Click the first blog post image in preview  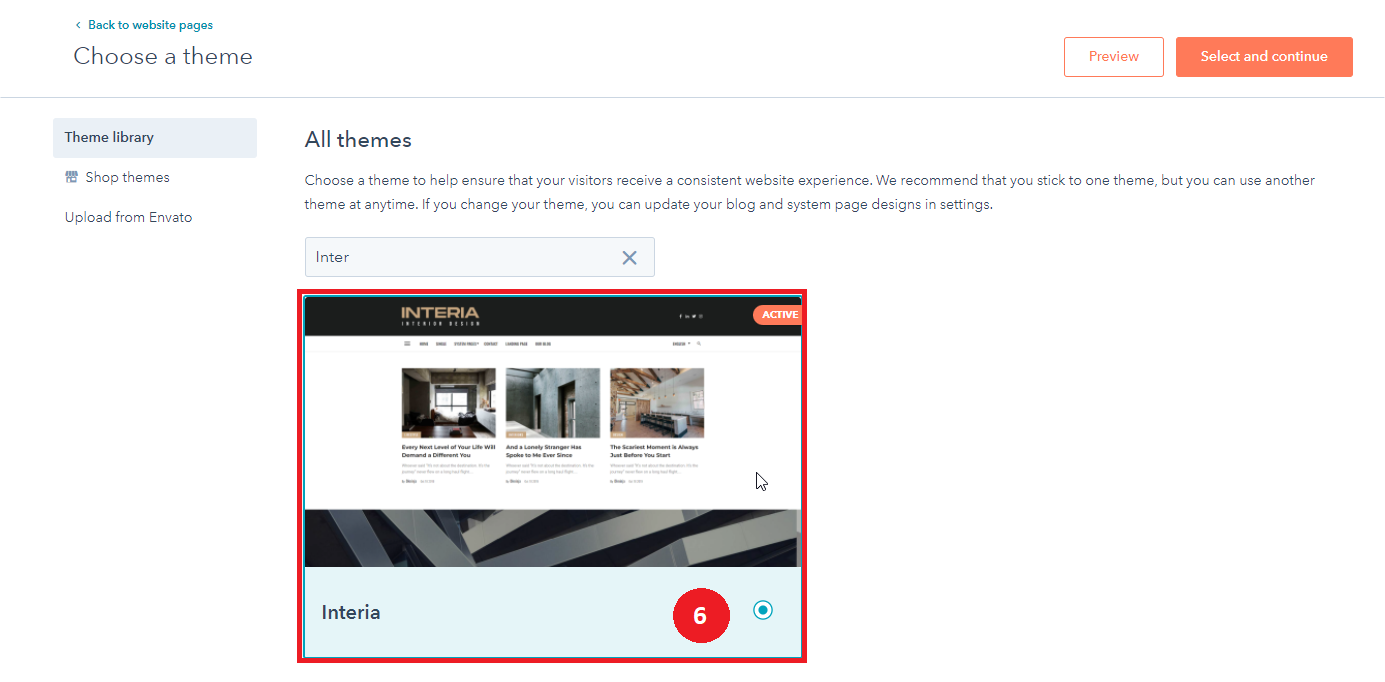(x=448, y=403)
